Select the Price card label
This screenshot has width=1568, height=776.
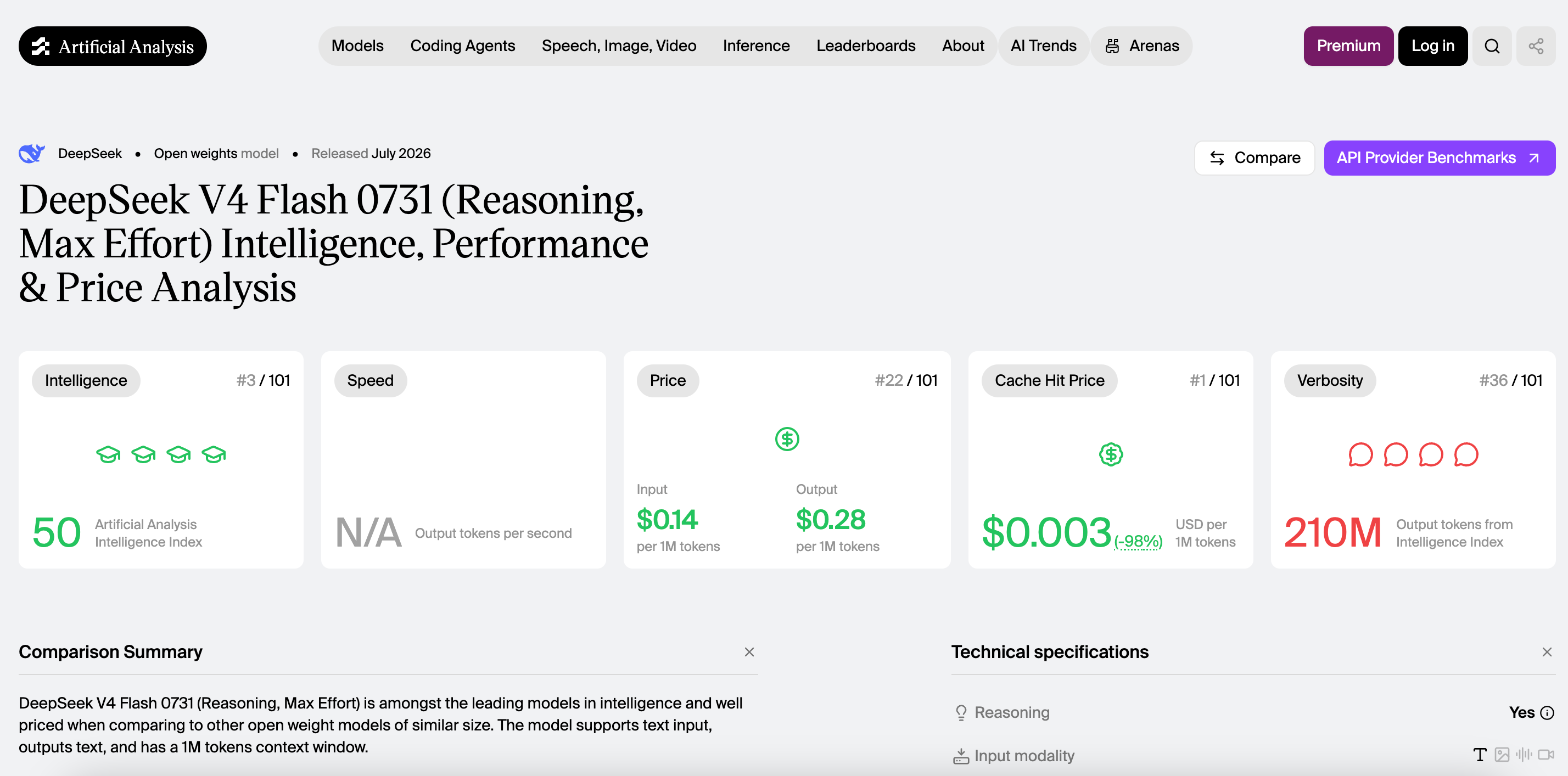tap(668, 380)
